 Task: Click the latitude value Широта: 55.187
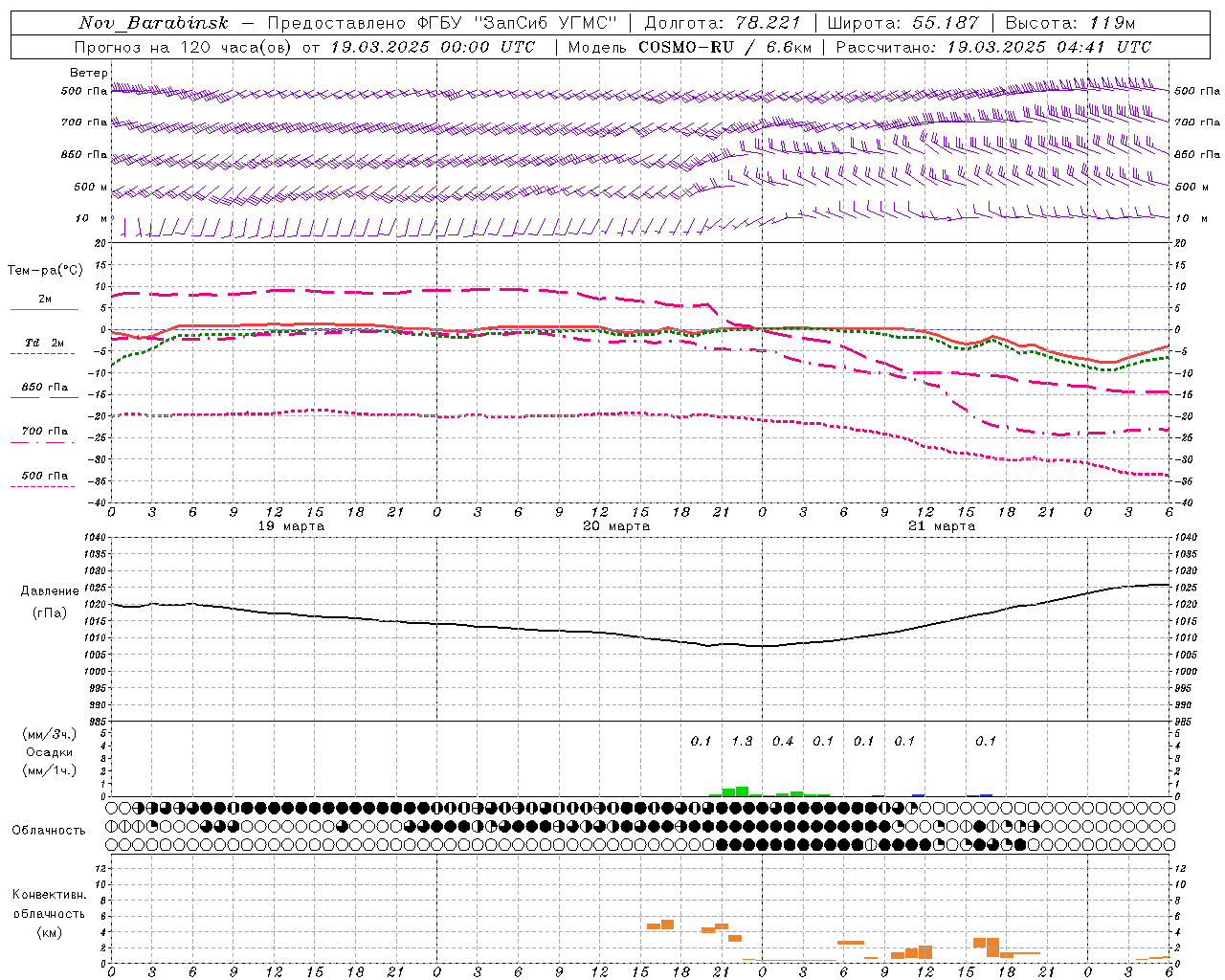tap(902, 23)
